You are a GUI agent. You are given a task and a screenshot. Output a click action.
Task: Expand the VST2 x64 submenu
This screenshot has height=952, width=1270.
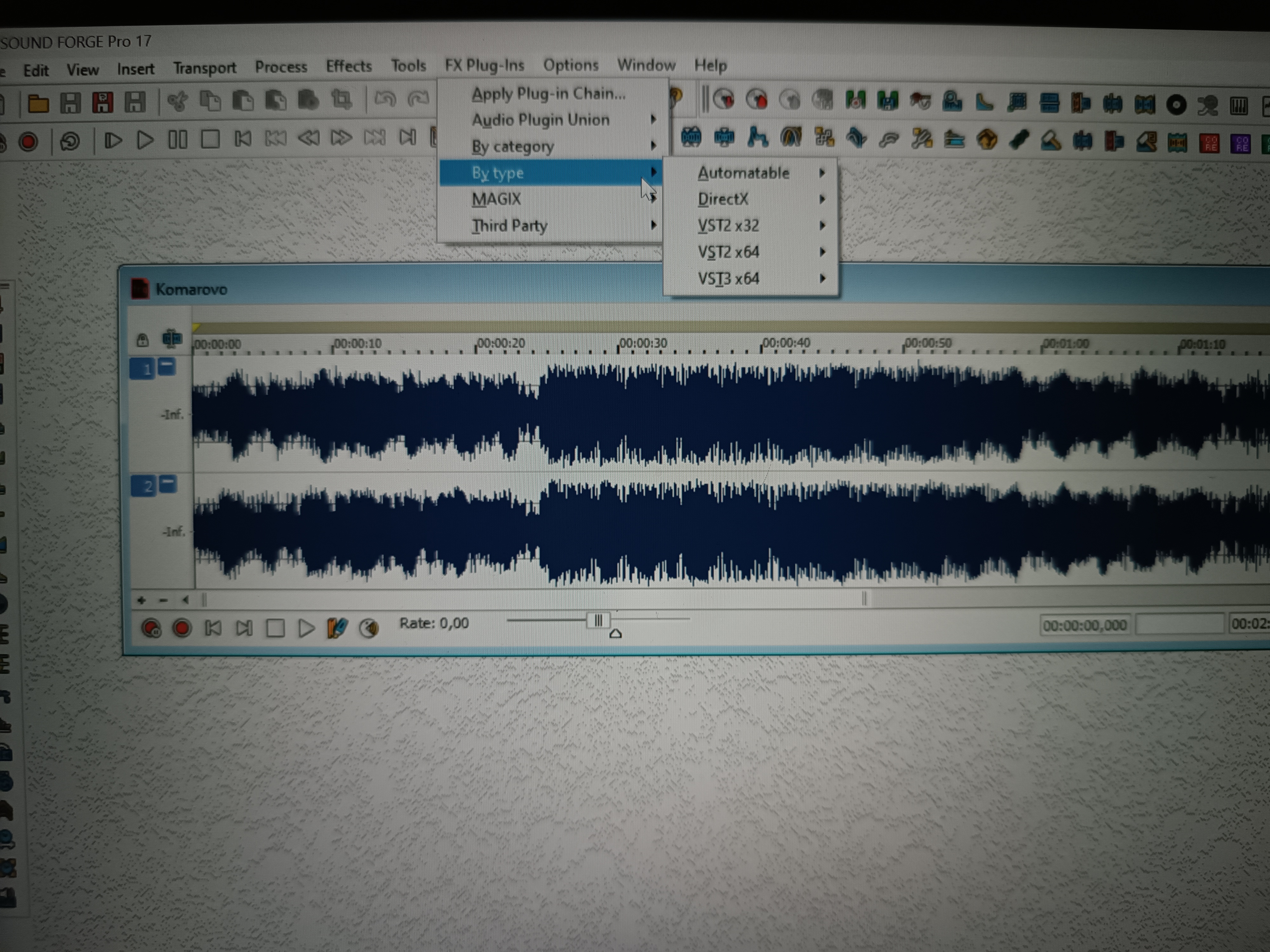[751, 252]
